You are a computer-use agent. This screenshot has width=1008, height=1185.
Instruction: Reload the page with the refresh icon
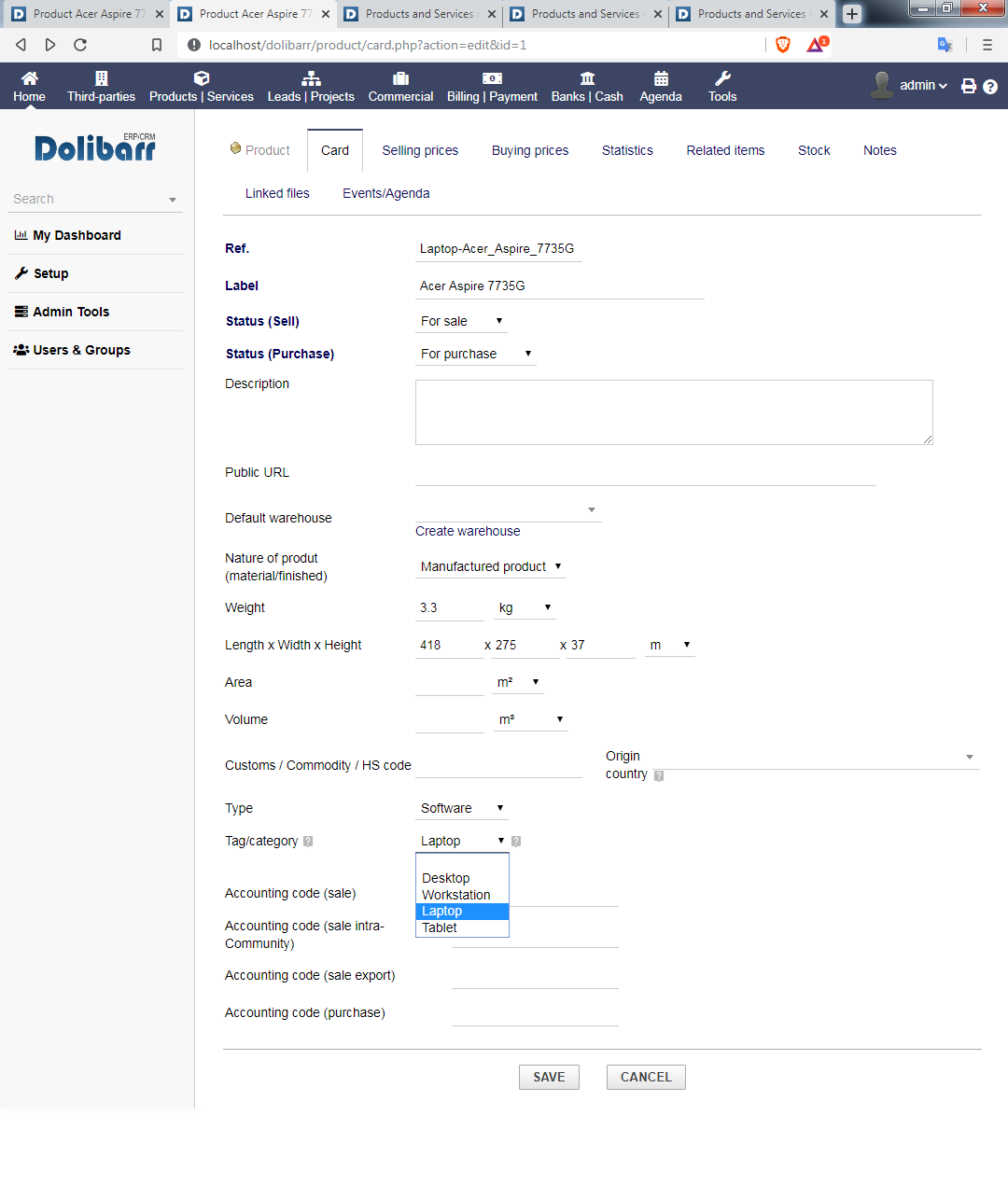80,45
